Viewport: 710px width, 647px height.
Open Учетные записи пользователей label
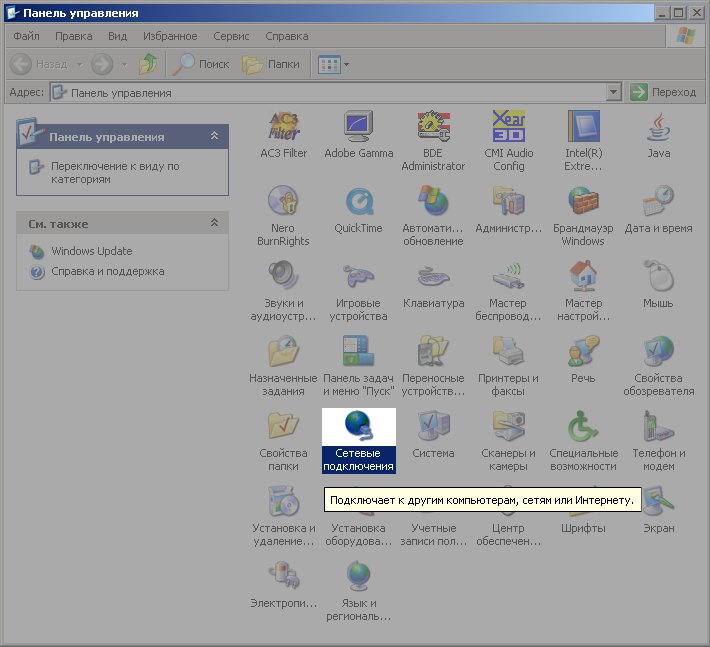(x=433, y=535)
